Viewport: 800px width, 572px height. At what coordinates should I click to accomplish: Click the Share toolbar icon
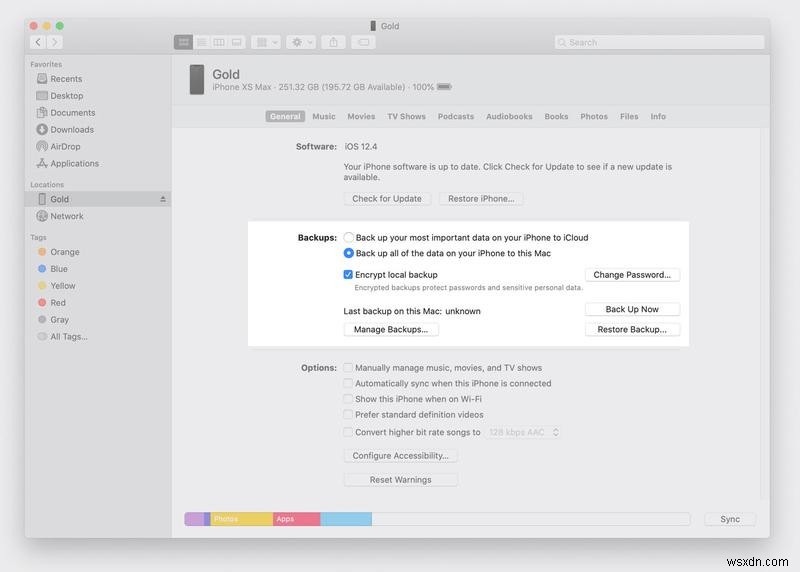(334, 42)
